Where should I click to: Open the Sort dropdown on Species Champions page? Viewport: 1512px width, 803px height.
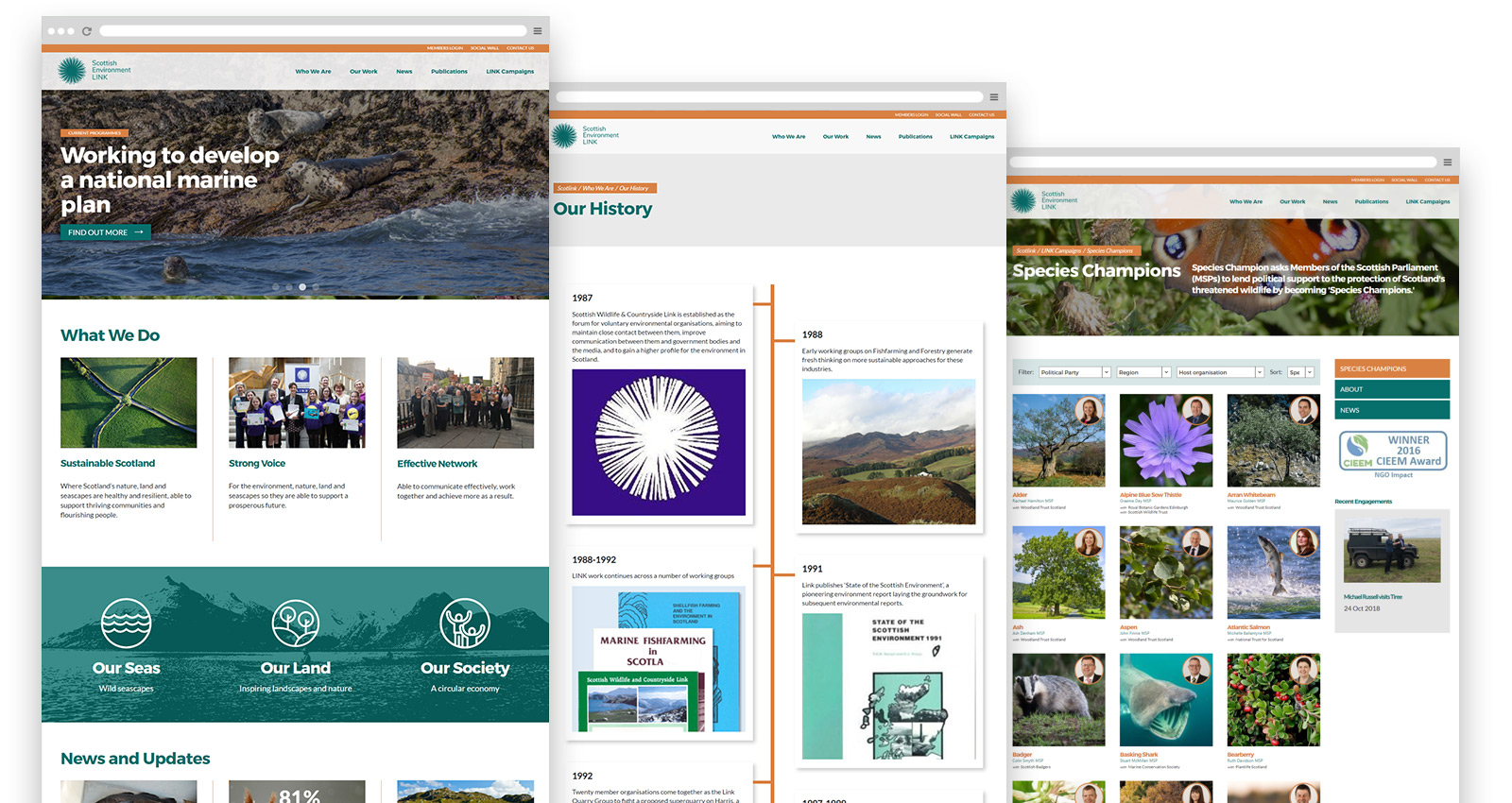tap(1301, 372)
